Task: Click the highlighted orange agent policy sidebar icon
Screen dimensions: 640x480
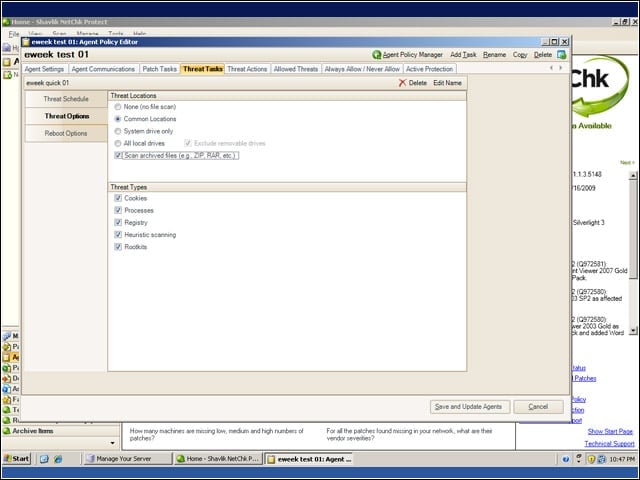Action: click(x=7, y=357)
